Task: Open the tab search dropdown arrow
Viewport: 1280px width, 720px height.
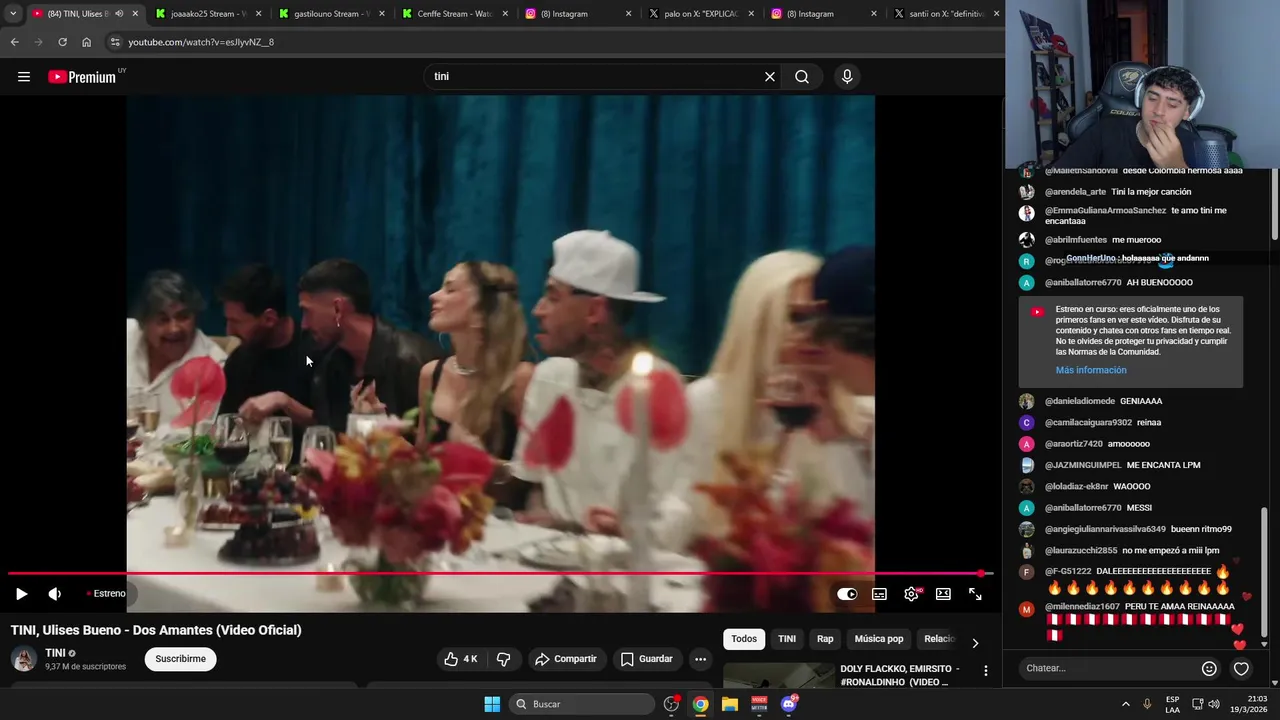Action: 12,14
